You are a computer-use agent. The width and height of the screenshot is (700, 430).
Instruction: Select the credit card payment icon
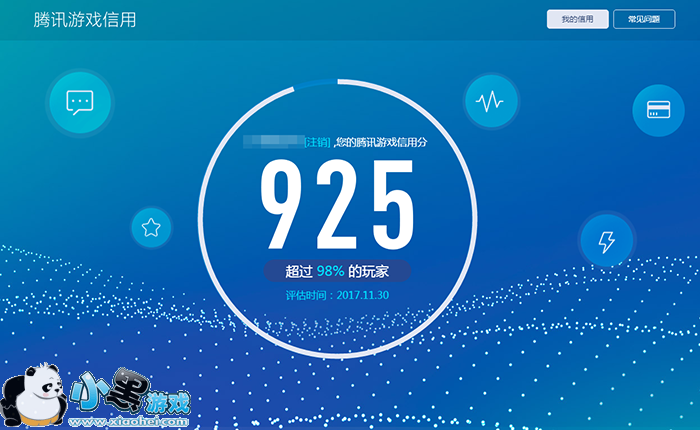coord(658,110)
